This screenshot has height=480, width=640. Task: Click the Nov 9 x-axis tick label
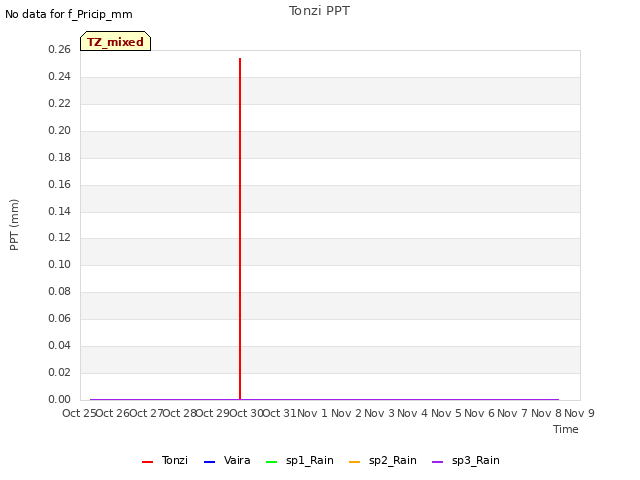(x=579, y=413)
